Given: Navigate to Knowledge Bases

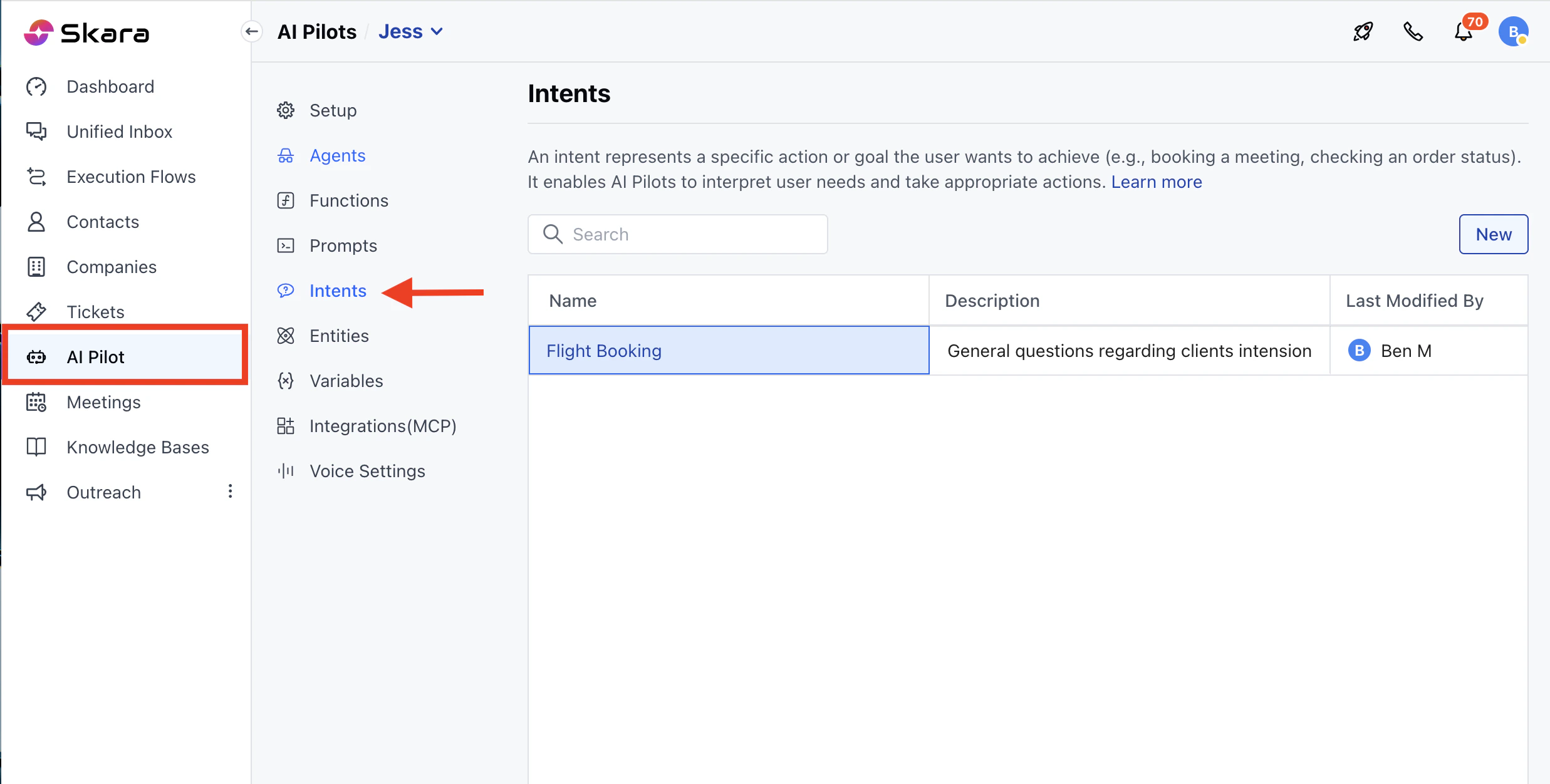Looking at the screenshot, I should (137, 447).
